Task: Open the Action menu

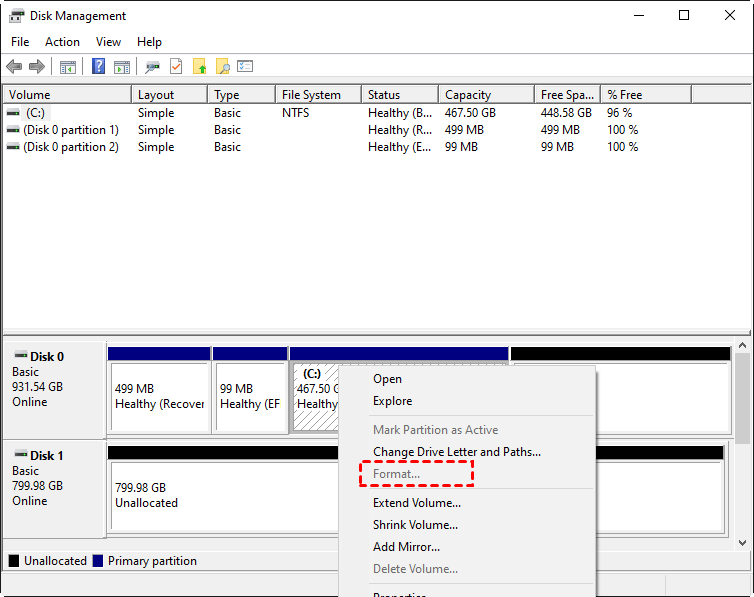Action: click(63, 42)
